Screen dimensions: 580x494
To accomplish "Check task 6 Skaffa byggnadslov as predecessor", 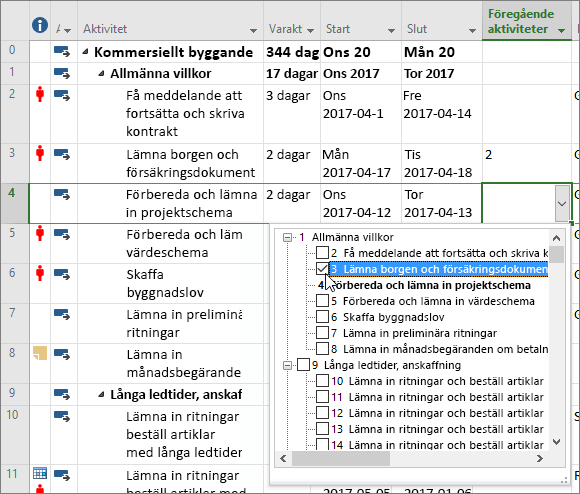I will [322, 317].
